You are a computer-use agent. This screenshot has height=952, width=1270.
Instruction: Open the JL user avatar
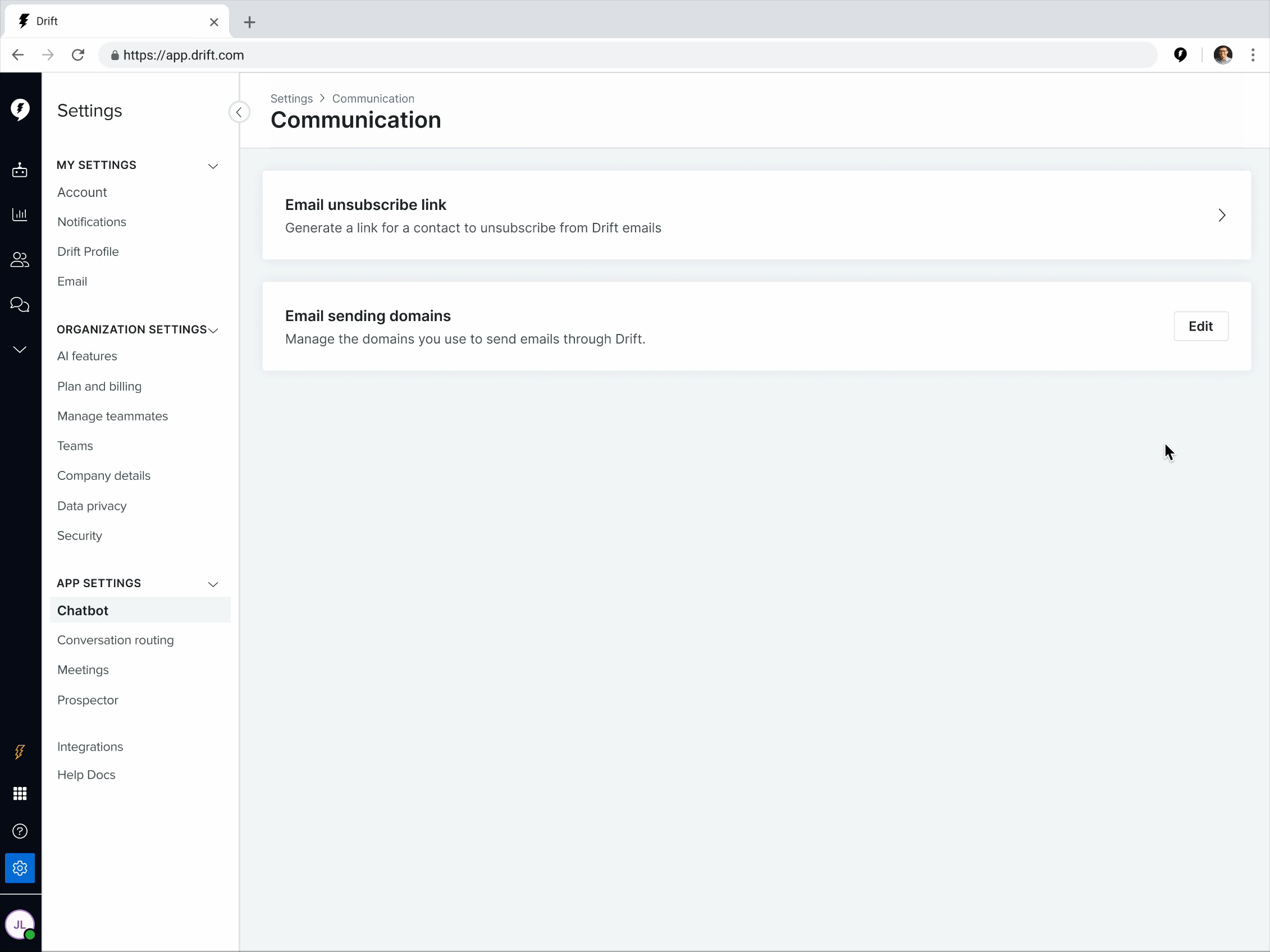pos(20,924)
